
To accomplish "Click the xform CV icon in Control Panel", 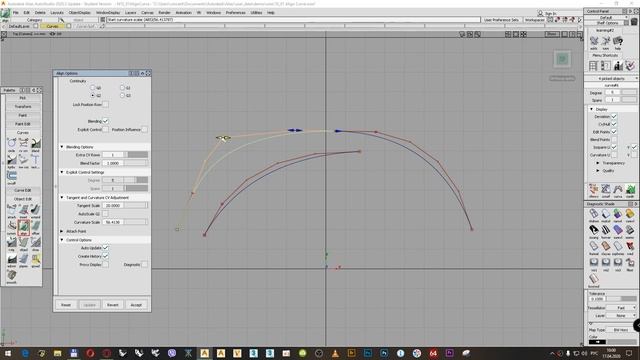I will (606, 189).
